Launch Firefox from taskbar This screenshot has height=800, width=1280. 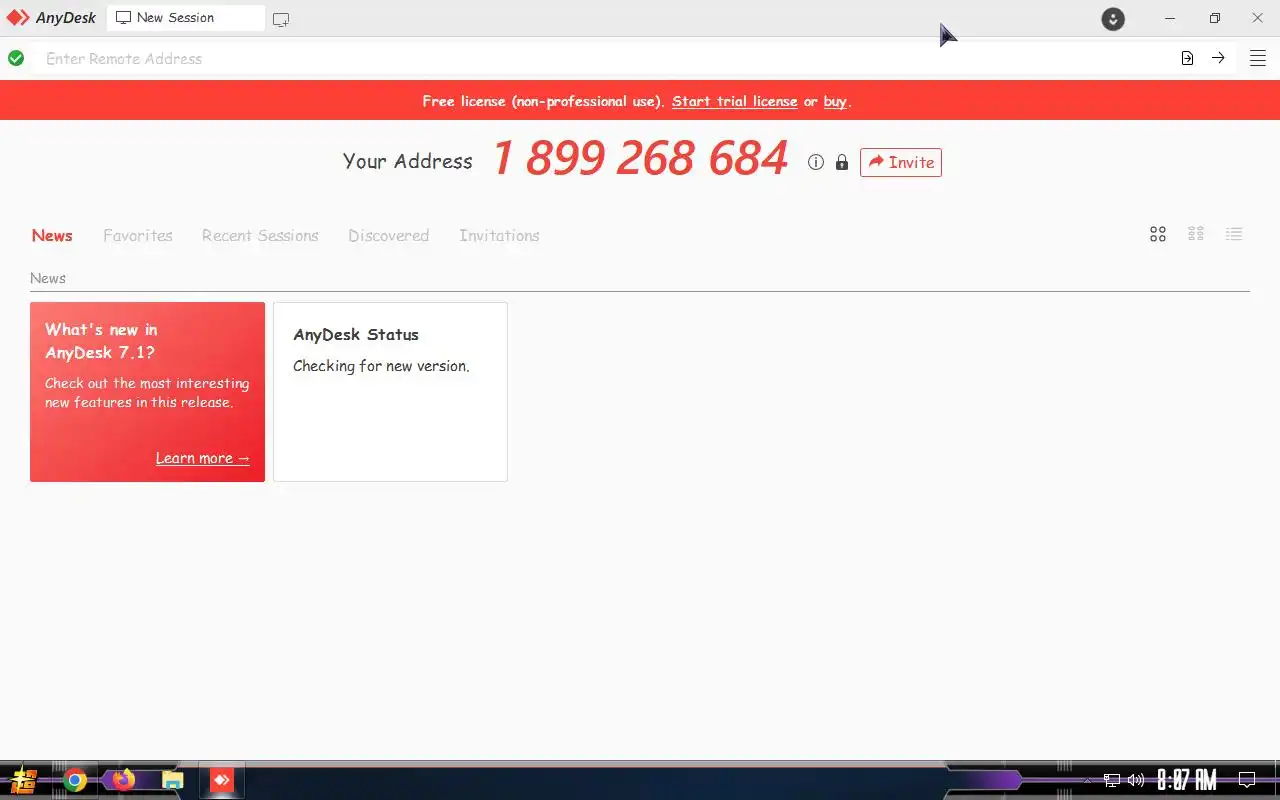pos(124,780)
